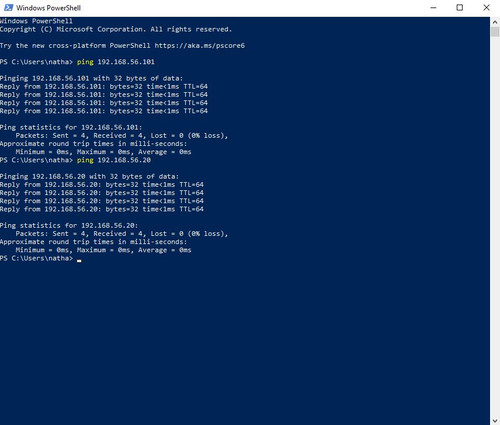Click 'Try the new cross-platform PowerShell' text

pos(75,46)
